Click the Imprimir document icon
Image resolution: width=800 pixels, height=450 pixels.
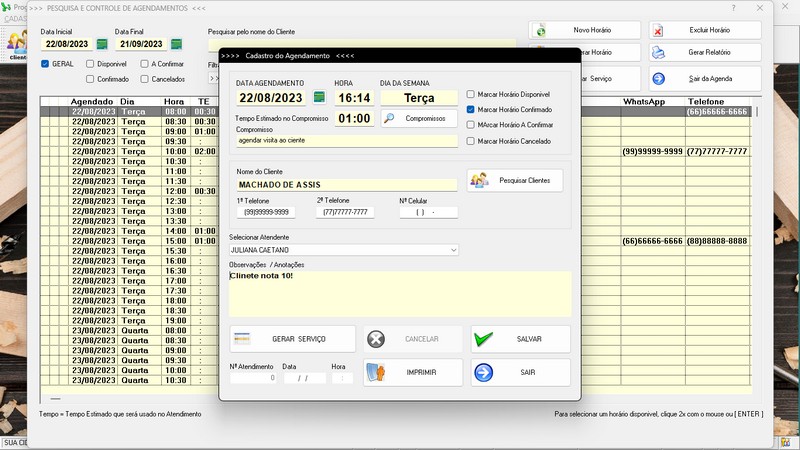376,372
